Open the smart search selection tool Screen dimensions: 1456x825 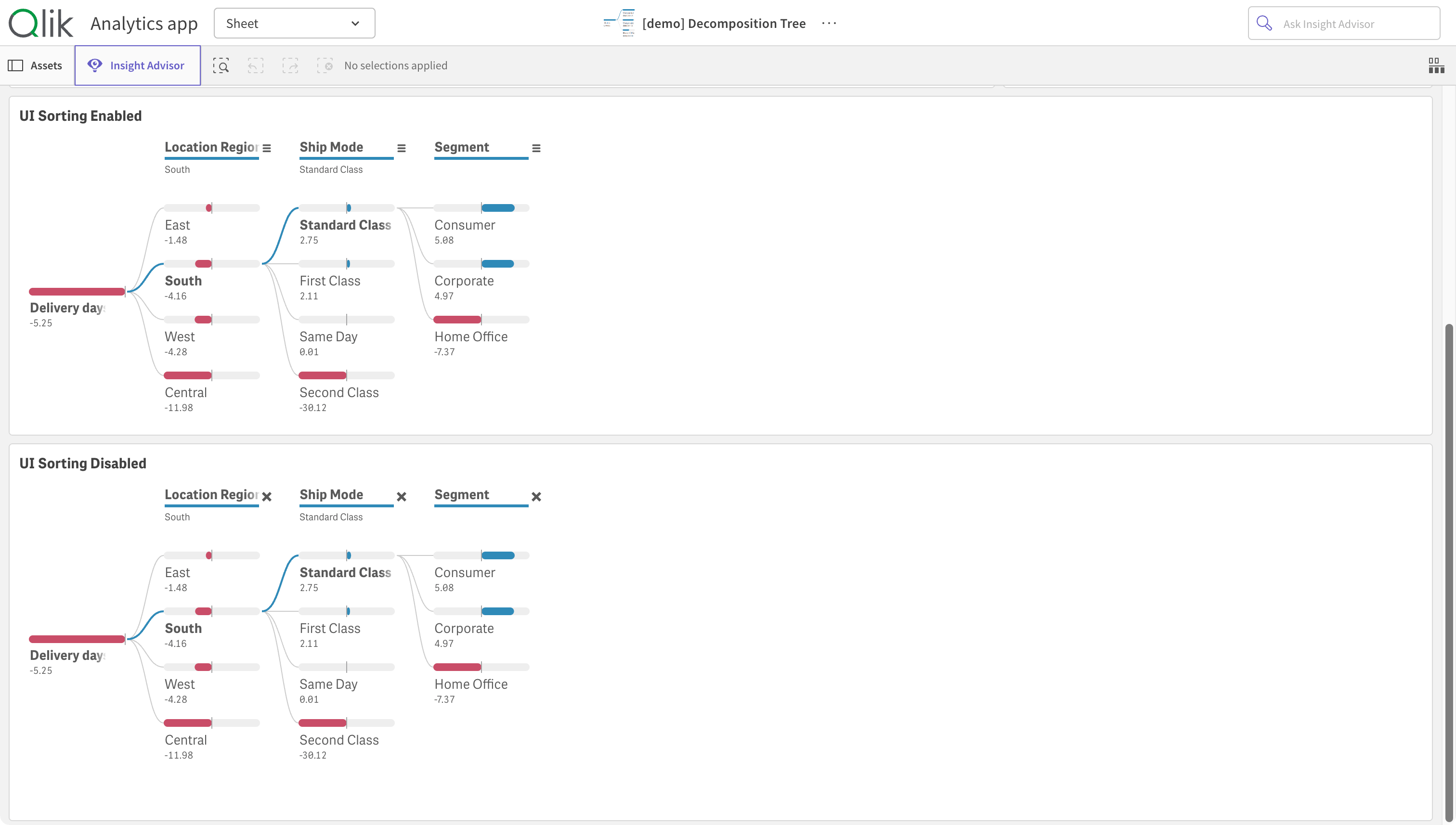[221, 66]
